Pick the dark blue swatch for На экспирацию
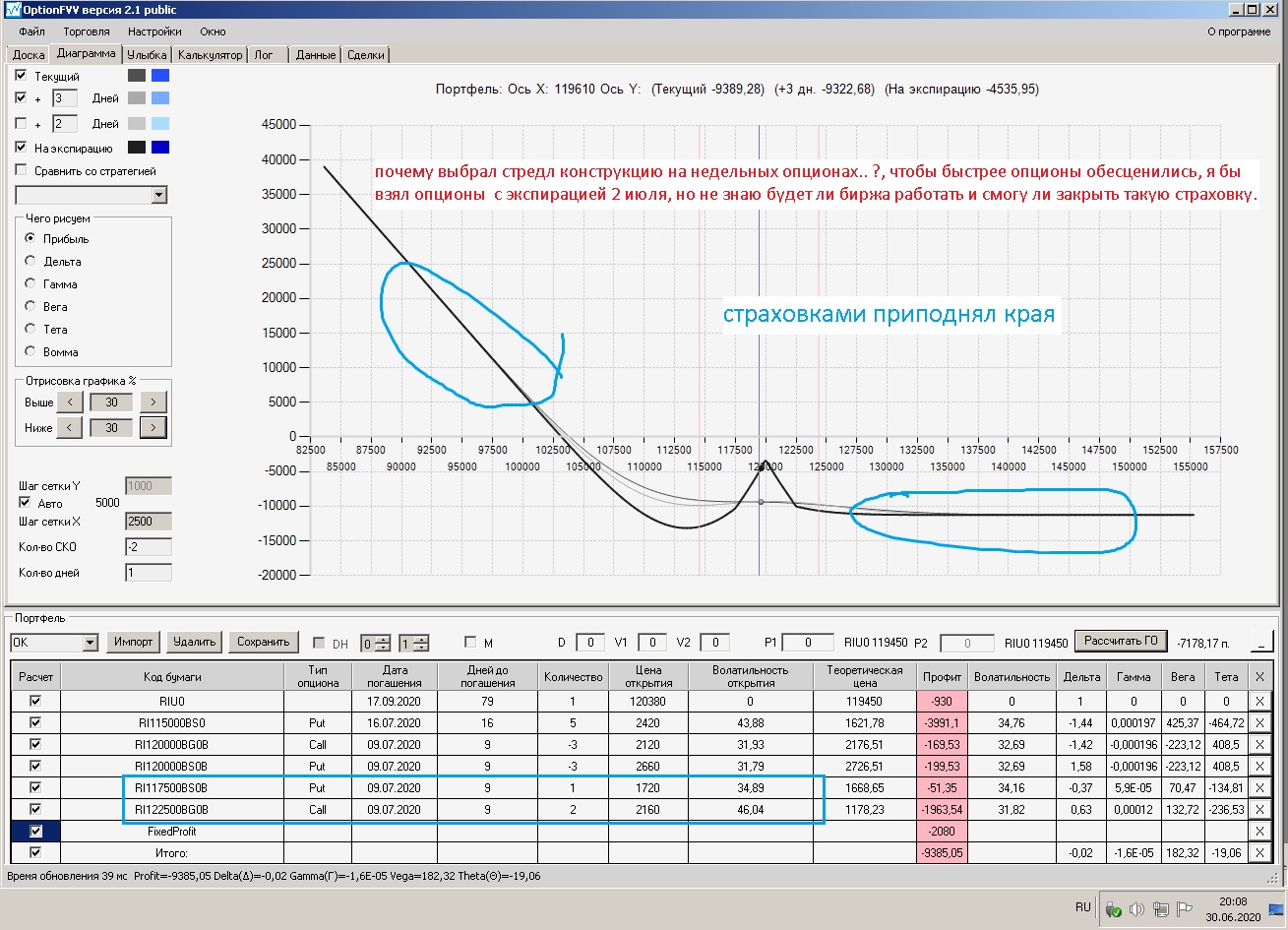The height and width of the screenshot is (930, 1288). click(160, 148)
